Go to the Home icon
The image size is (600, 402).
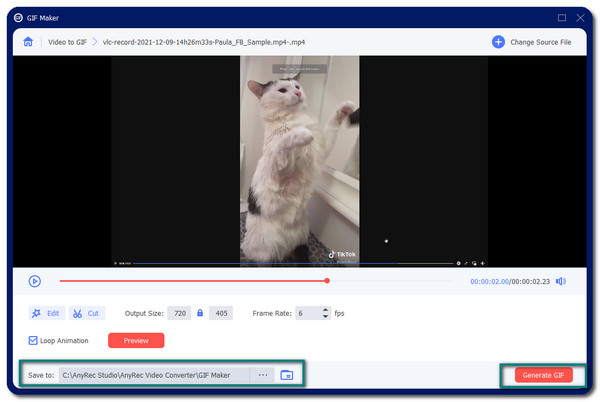click(x=28, y=42)
